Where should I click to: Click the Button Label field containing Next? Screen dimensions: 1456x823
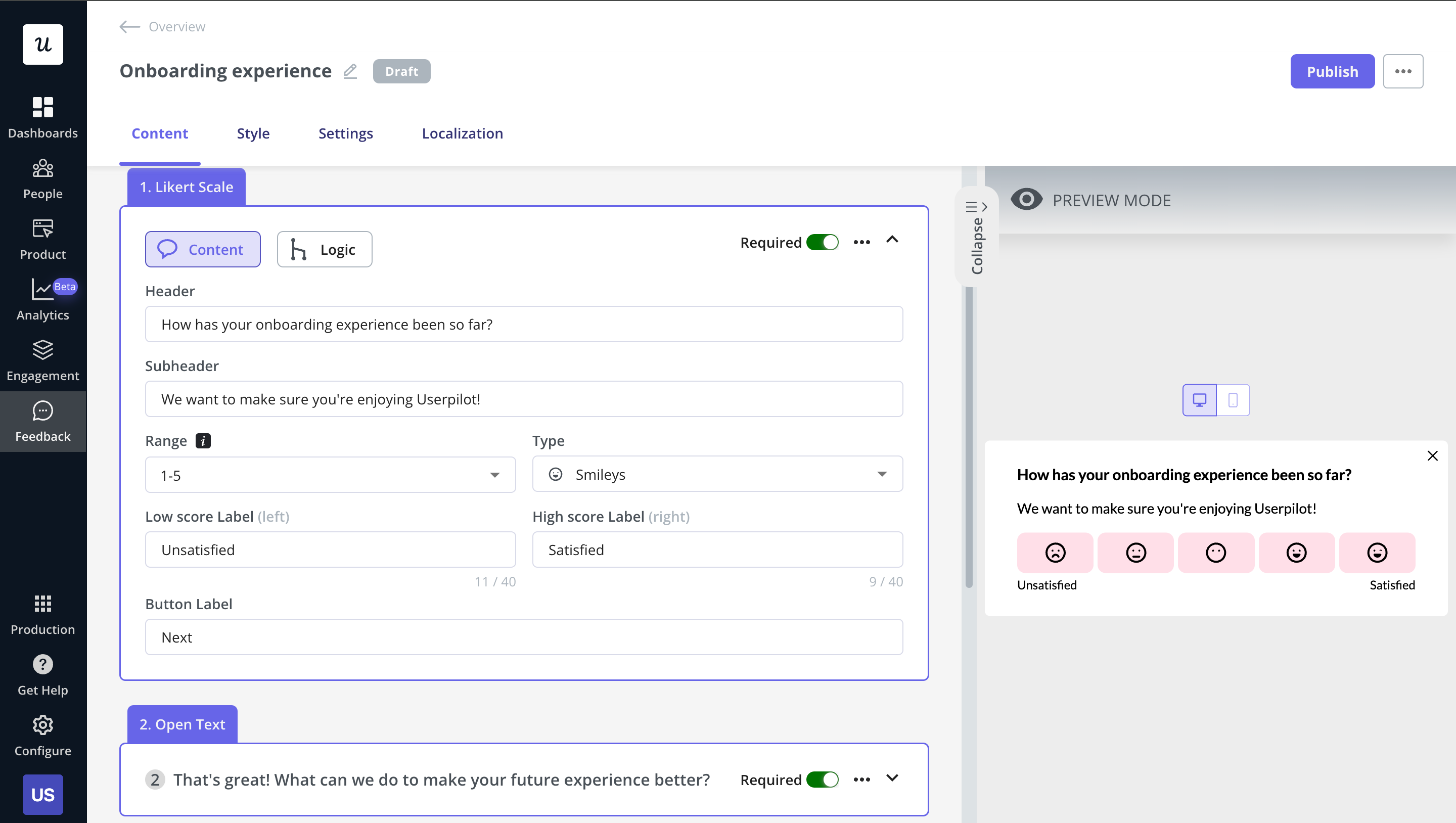[523, 637]
